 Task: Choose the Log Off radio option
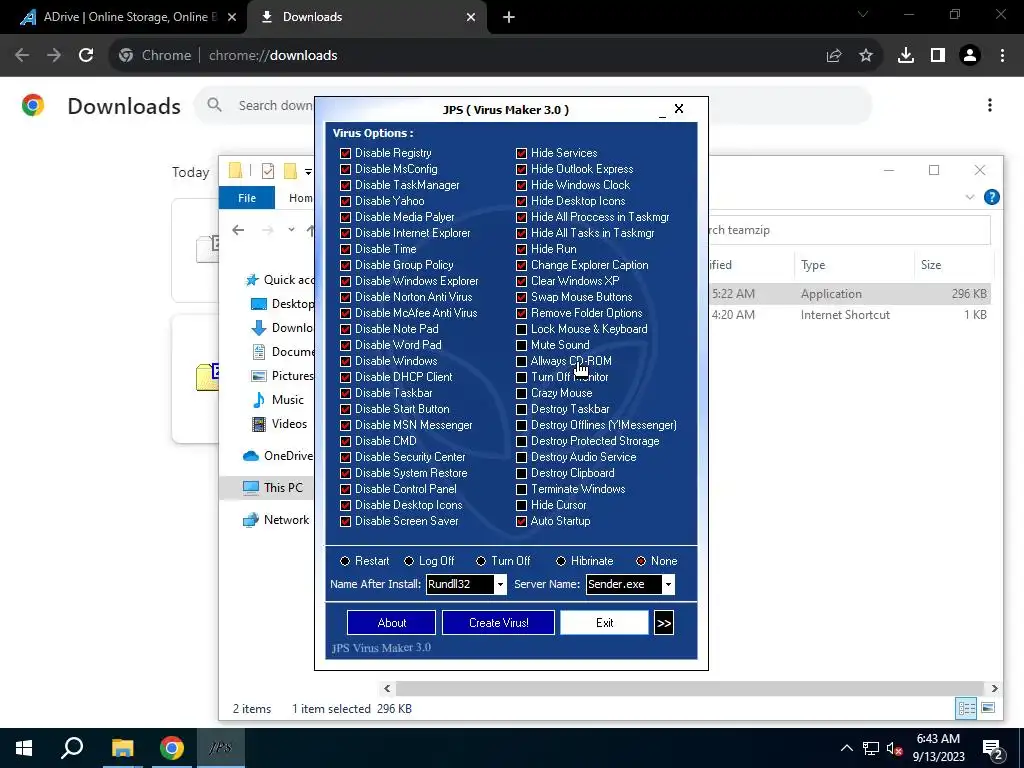409,561
